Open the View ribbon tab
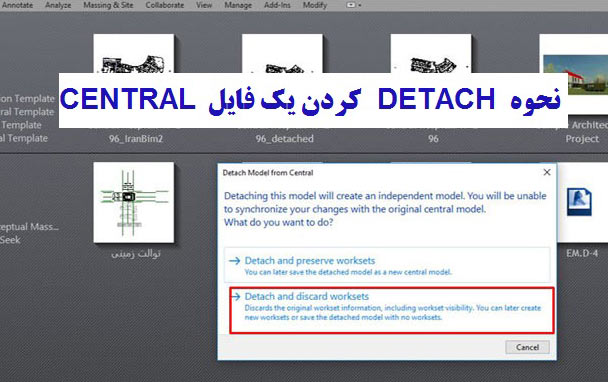The width and height of the screenshot is (608, 382). pos(204,5)
